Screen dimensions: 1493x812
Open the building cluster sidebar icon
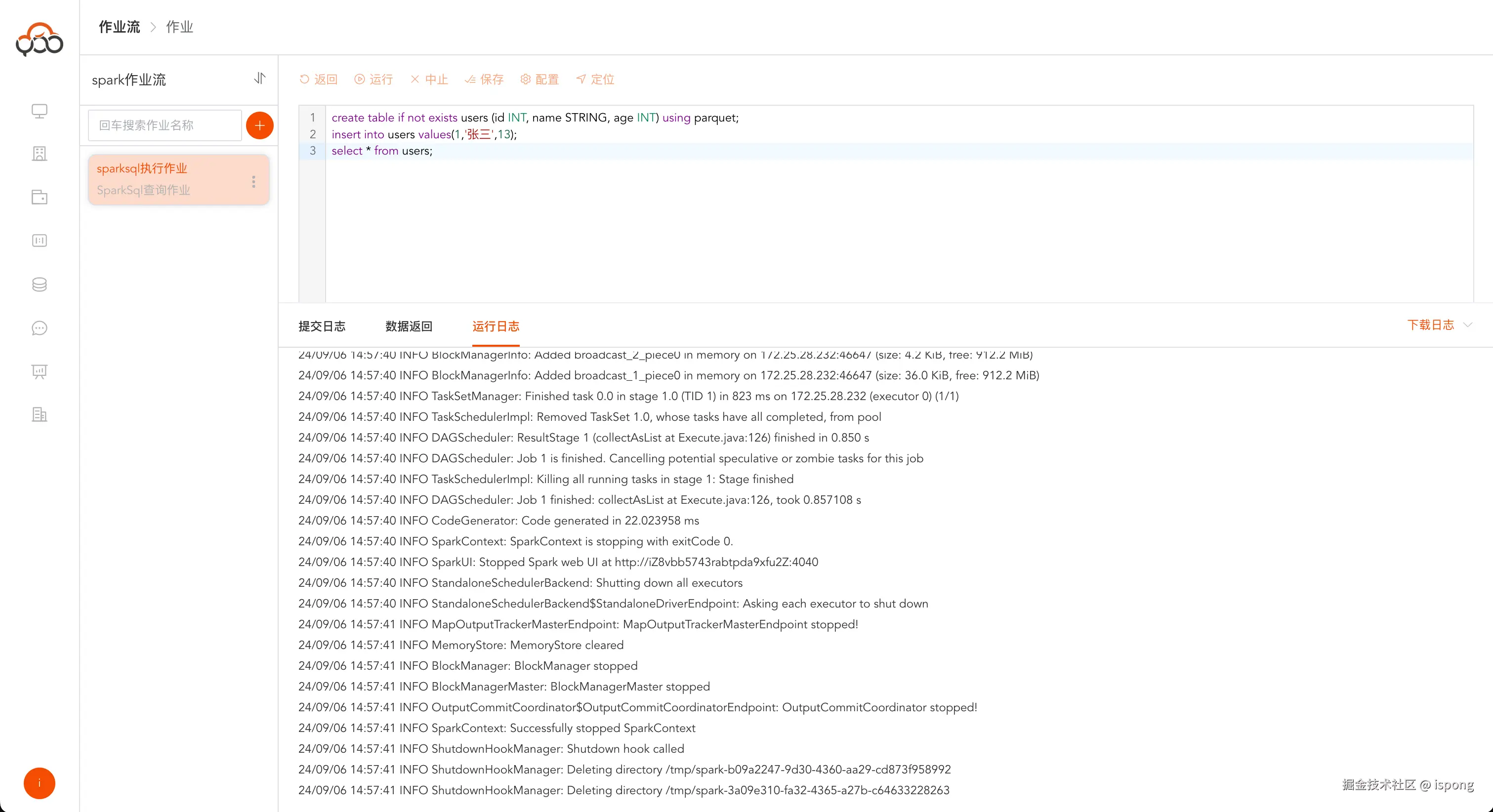click(x=40, y=154)
